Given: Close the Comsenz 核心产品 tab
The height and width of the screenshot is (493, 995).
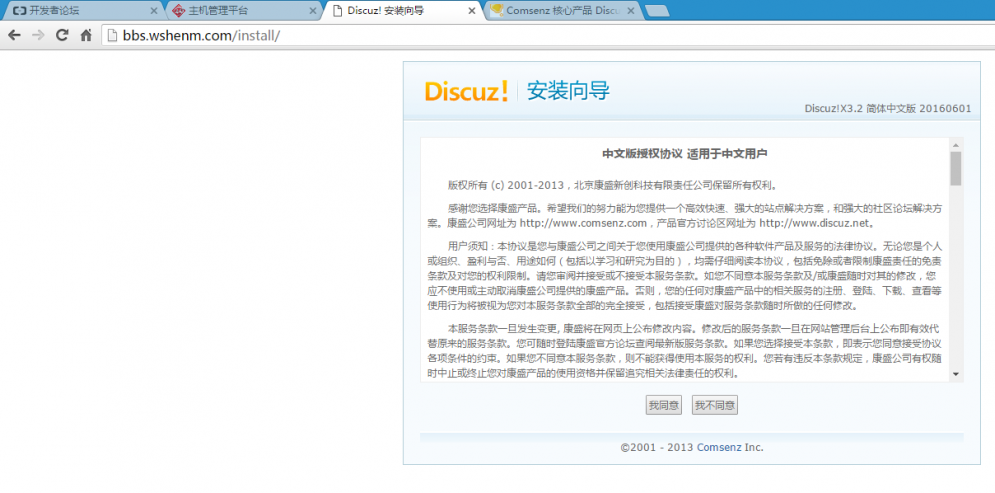Looking at the screenshot, I should [630, 11].
